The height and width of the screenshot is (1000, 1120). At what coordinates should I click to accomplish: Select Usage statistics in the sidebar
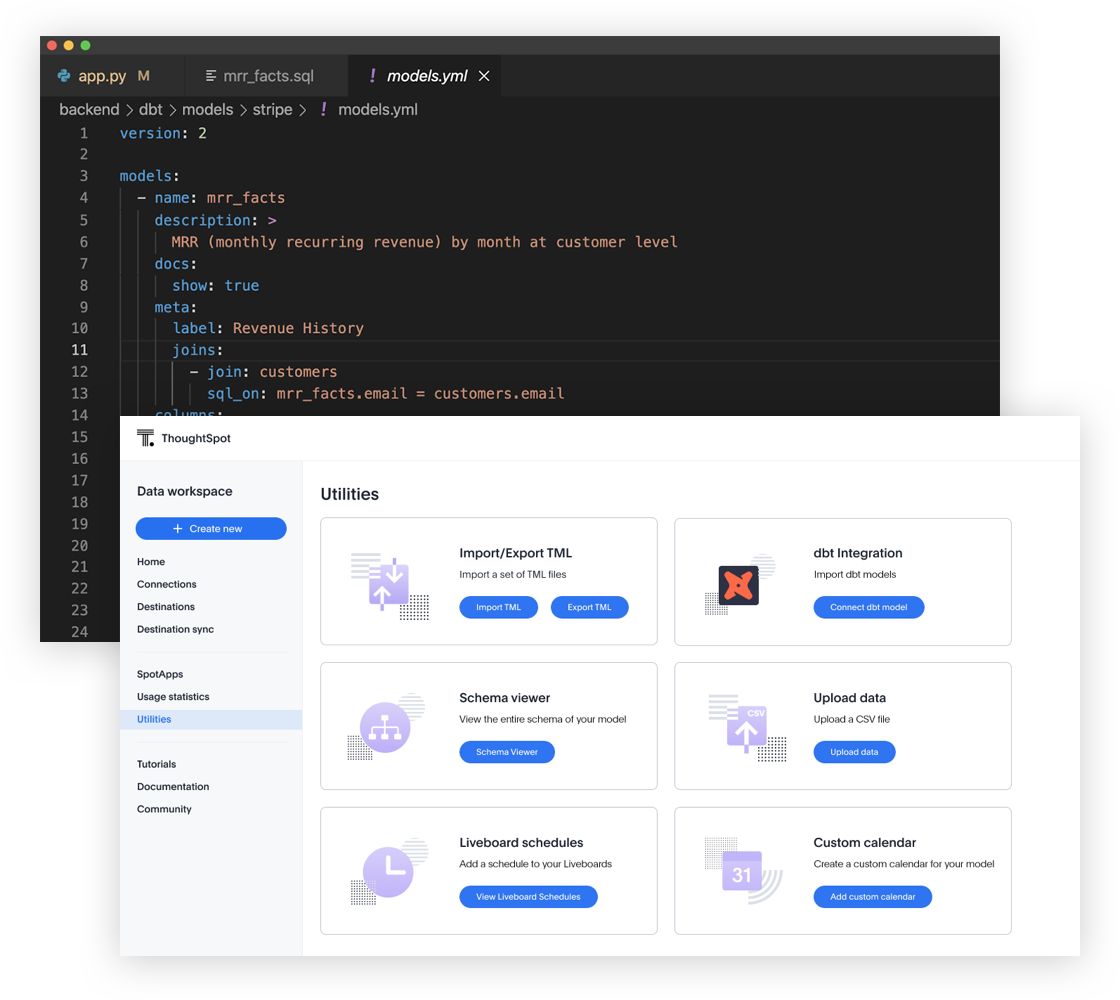173,697
